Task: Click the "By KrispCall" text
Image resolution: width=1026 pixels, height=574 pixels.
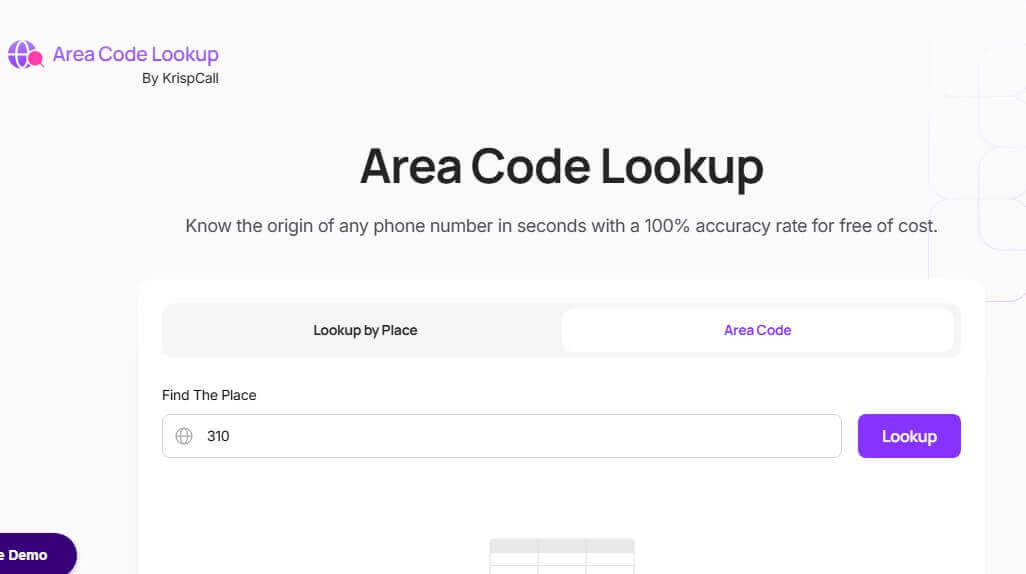Action: pyautogui.click(x=180, y=78)
